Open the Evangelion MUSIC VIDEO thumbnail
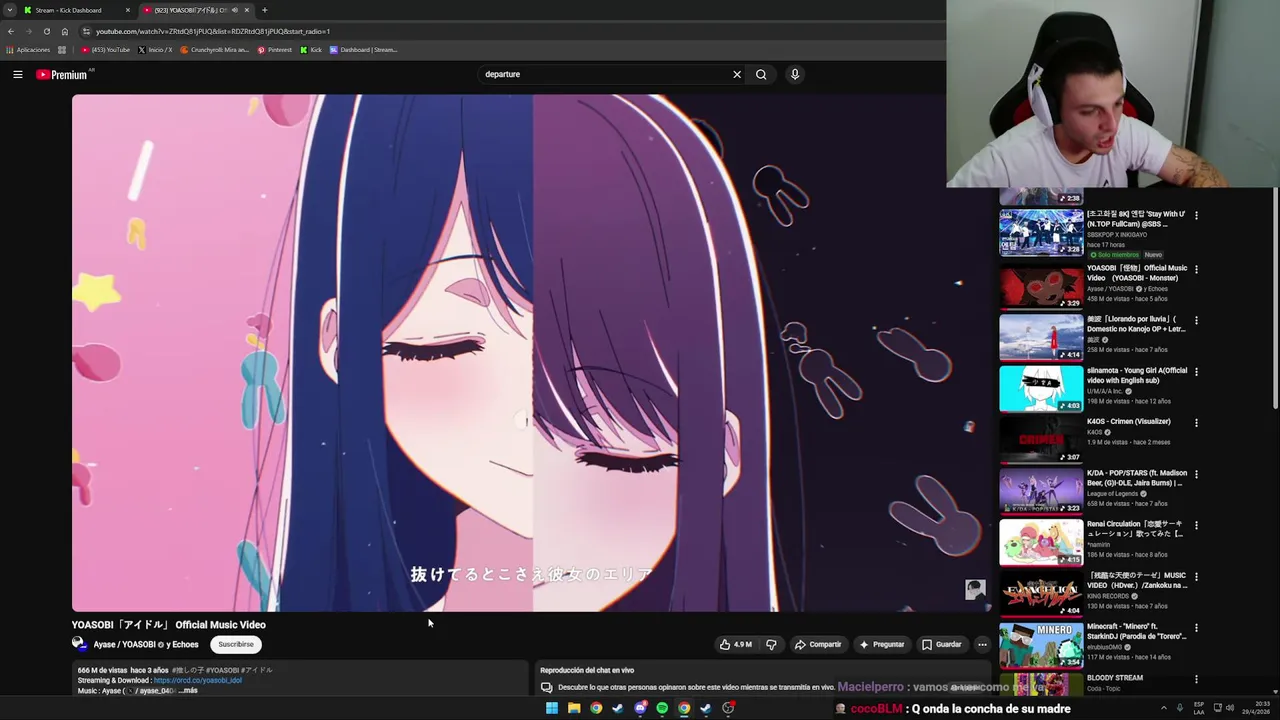 (x=1041, y=593)
